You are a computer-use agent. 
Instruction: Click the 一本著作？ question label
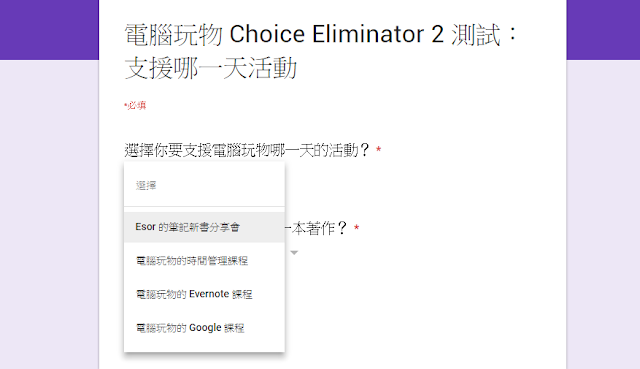(316, 228)
